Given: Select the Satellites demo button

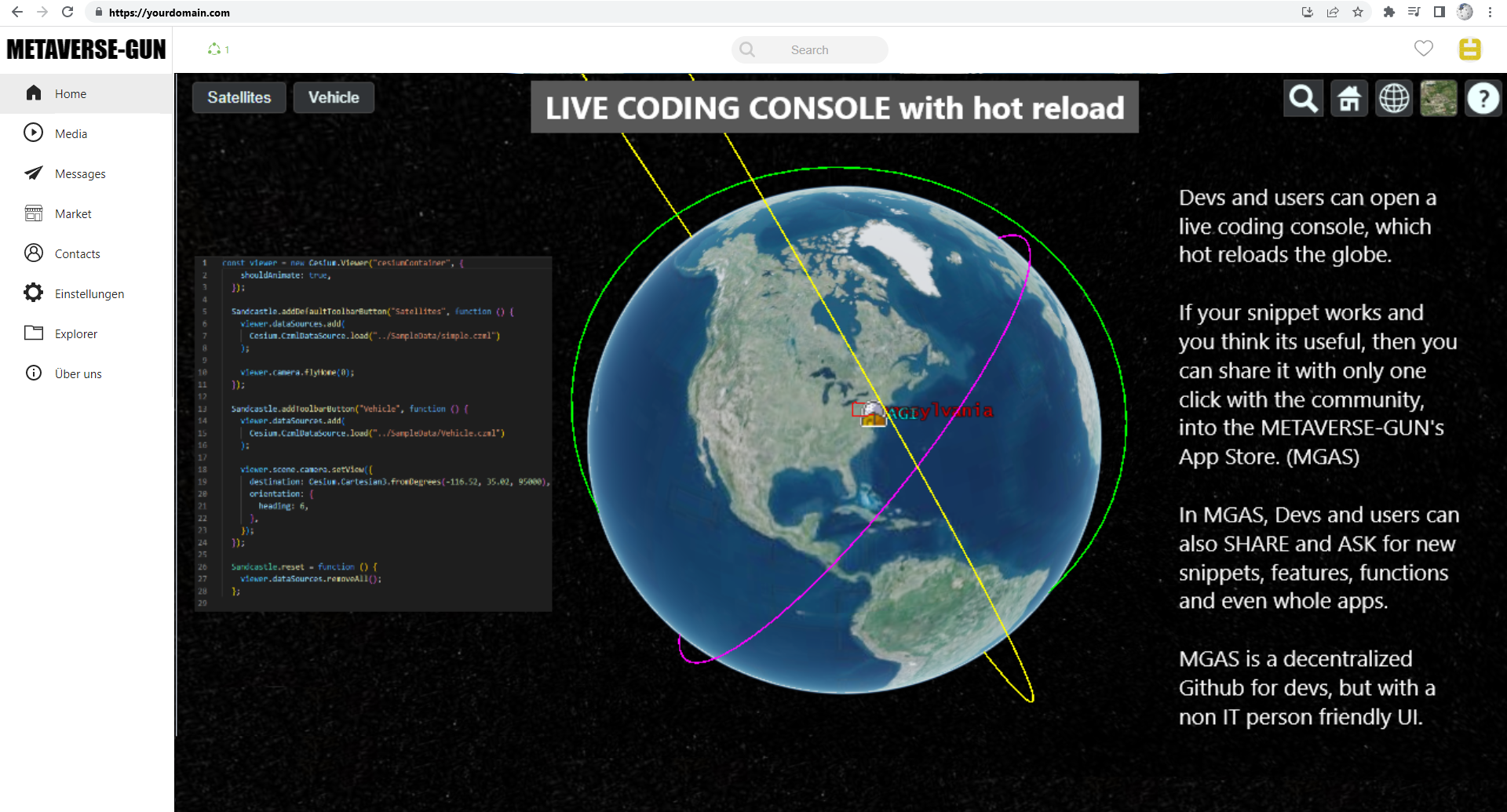Looking at the screenshot, I should 239,97.
